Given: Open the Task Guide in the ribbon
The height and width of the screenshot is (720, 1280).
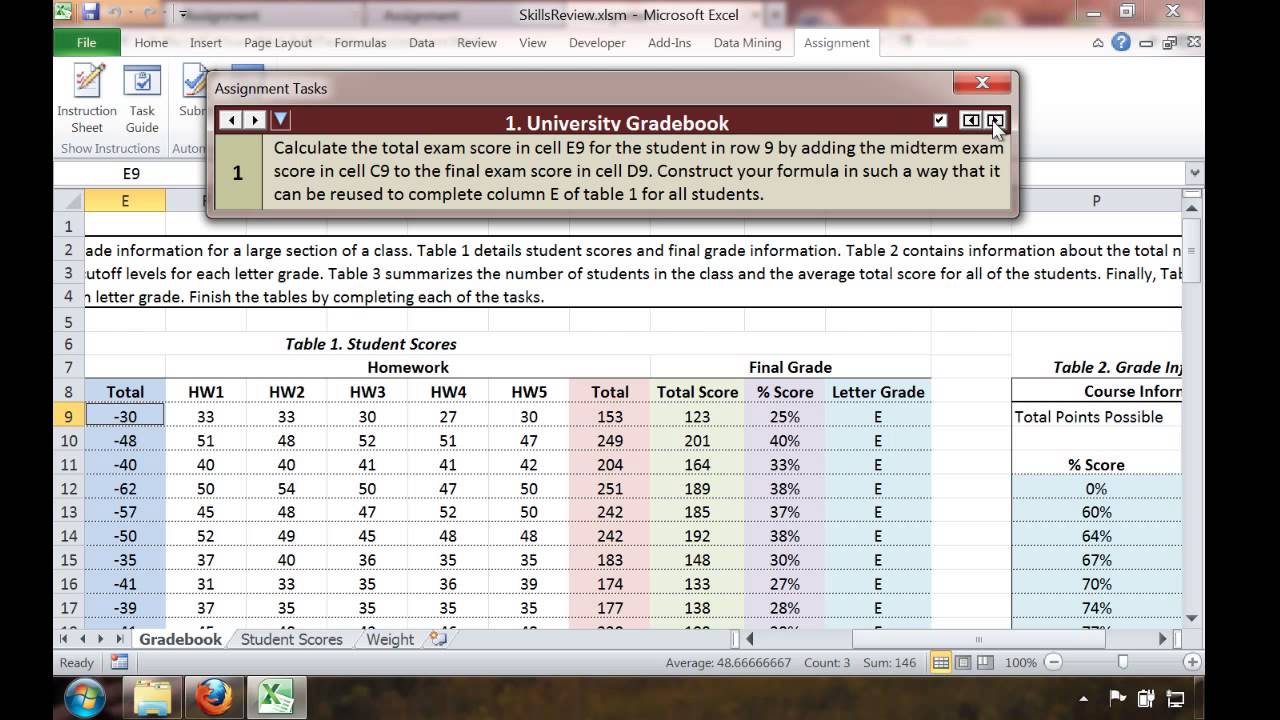Looking at the screenshot, I should pyautogui.click(x=142, y=99).
